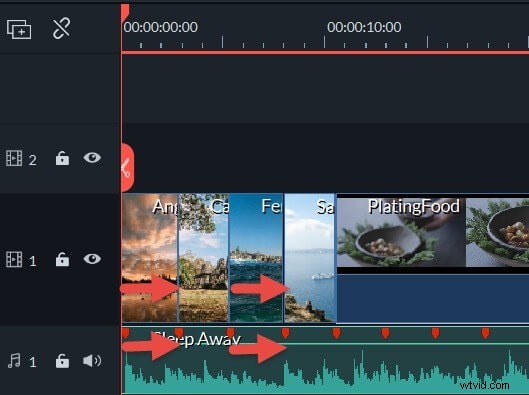Click the second audio beat marker
This screenshot has height=395, width=529.
click(x=179, y=333)
